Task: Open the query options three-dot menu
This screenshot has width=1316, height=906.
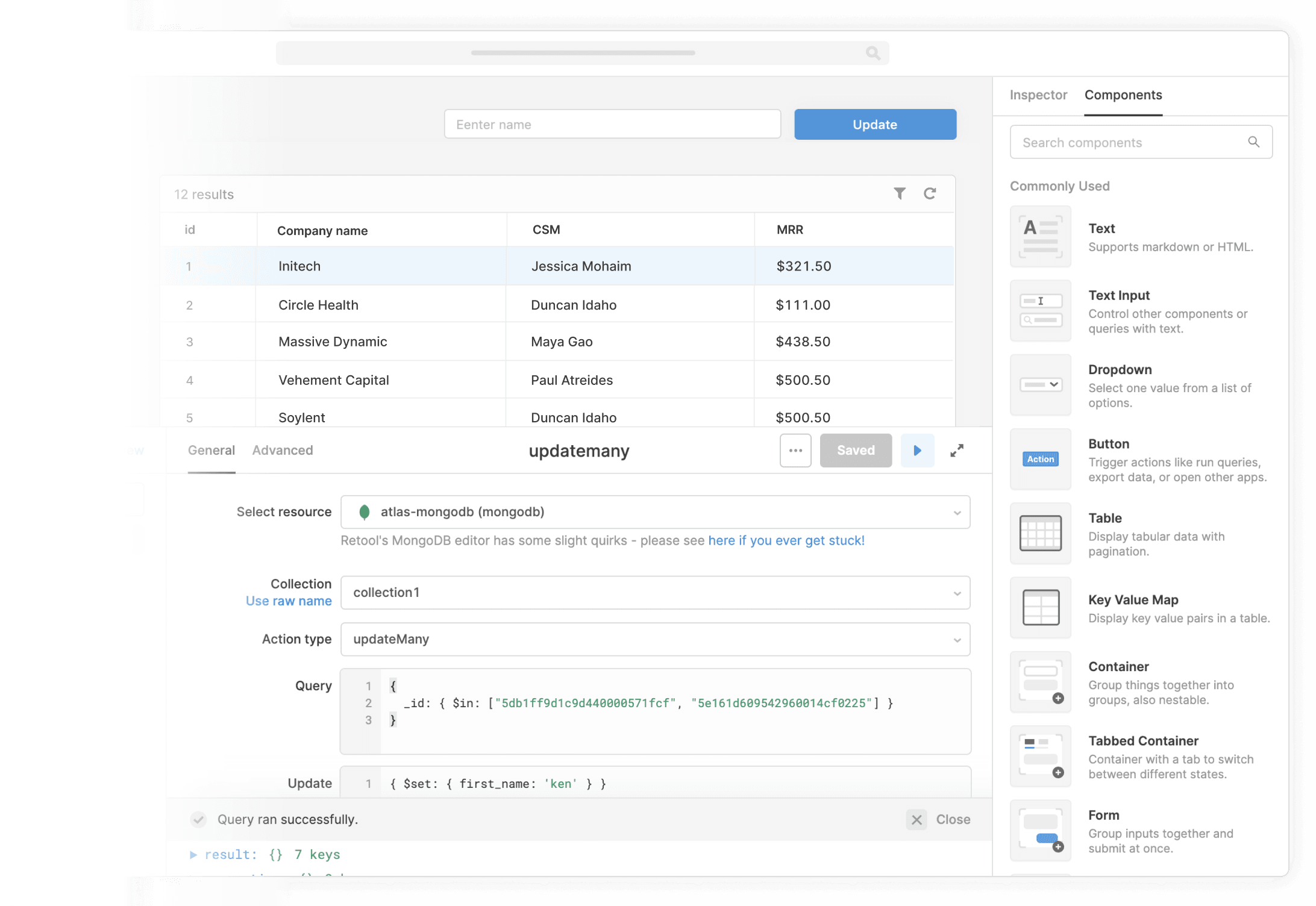Action: click(795, 450)
